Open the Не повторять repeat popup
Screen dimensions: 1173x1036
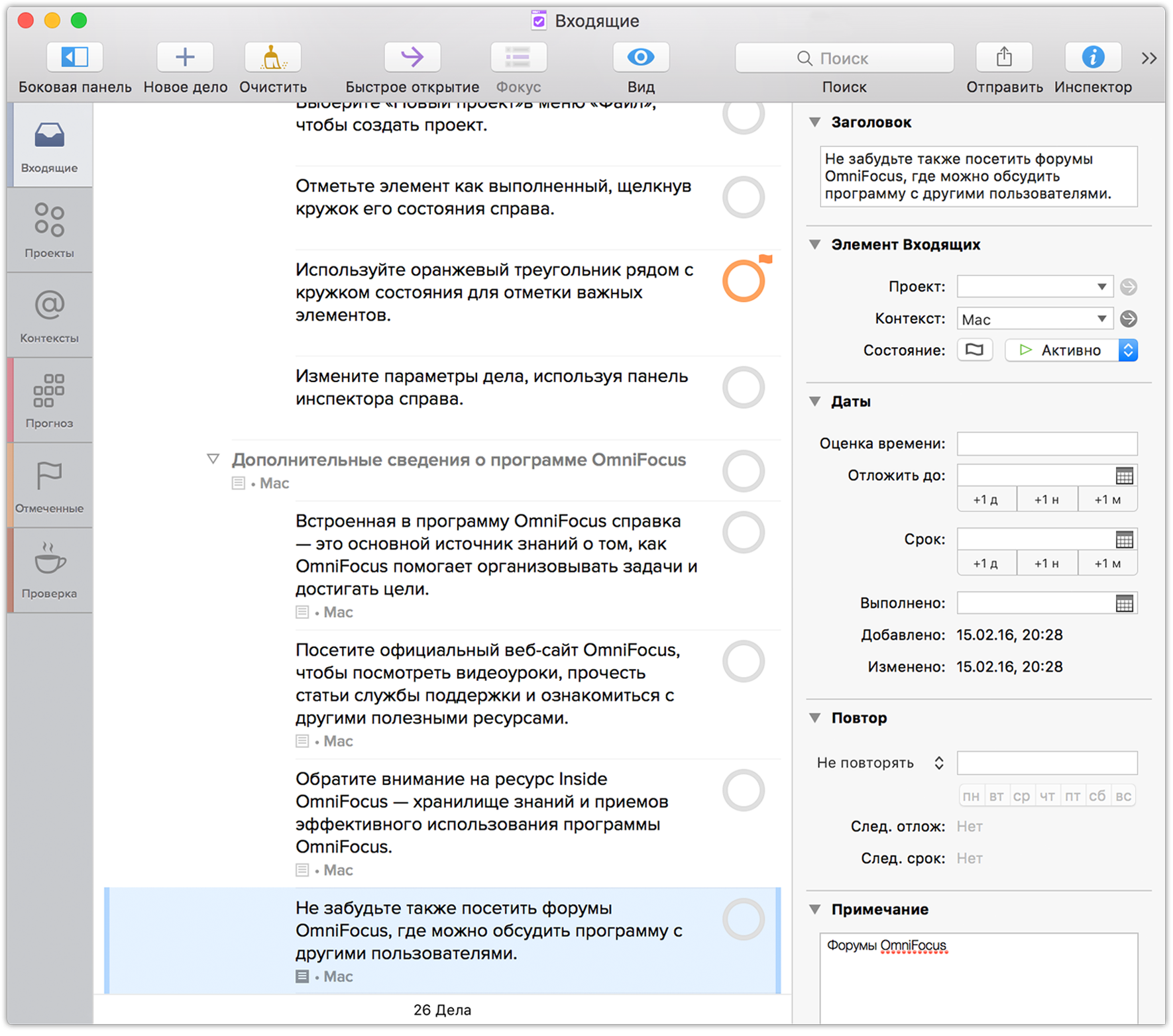(880, 763)
